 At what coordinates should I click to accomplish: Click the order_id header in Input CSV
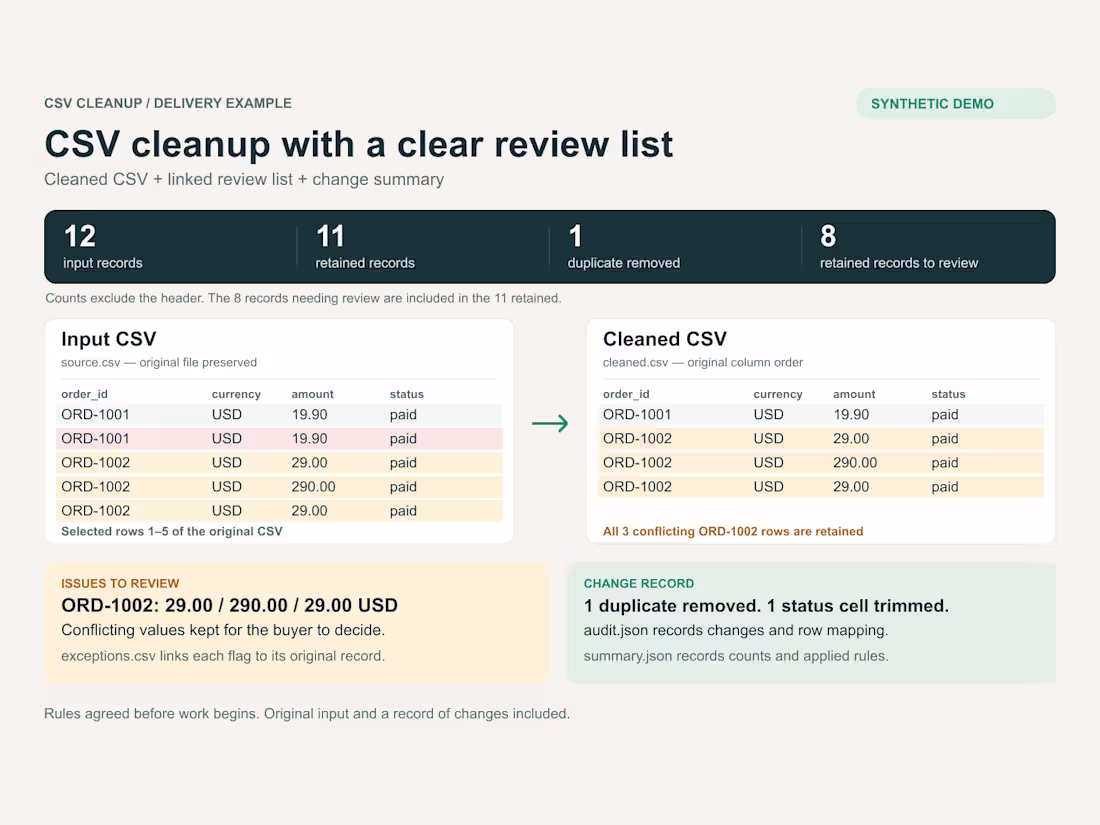tap(84, 394)
